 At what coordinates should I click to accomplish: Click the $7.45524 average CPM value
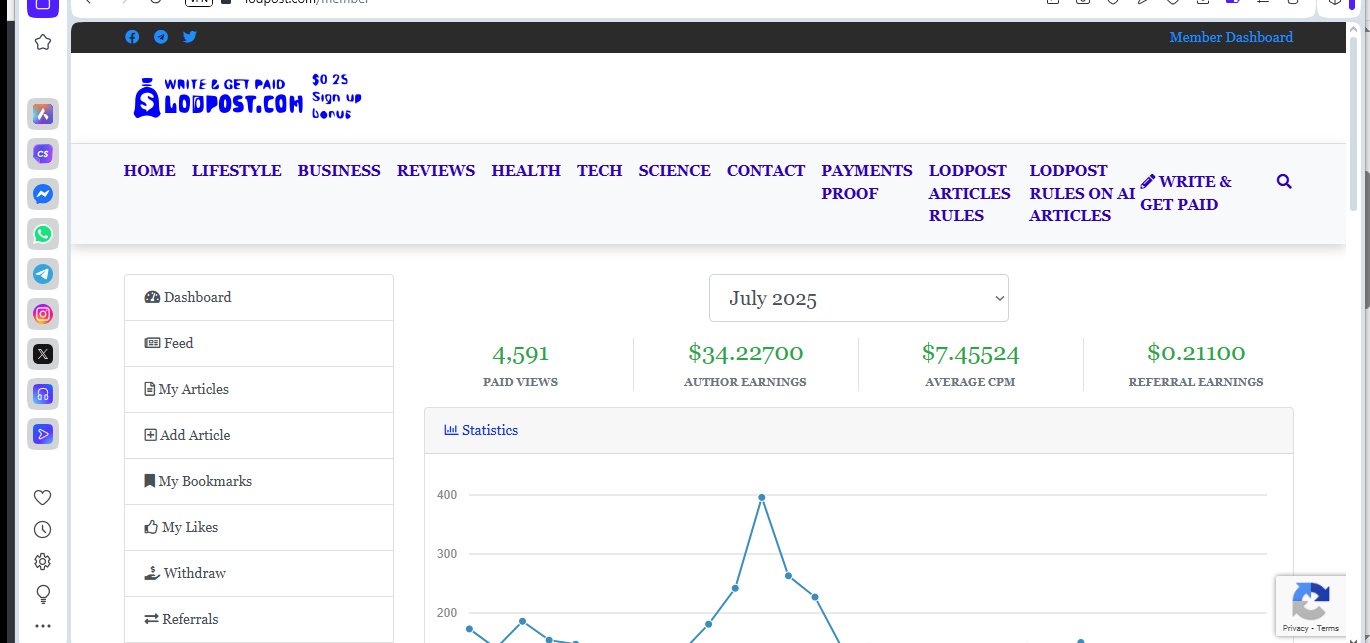[970, 353]
